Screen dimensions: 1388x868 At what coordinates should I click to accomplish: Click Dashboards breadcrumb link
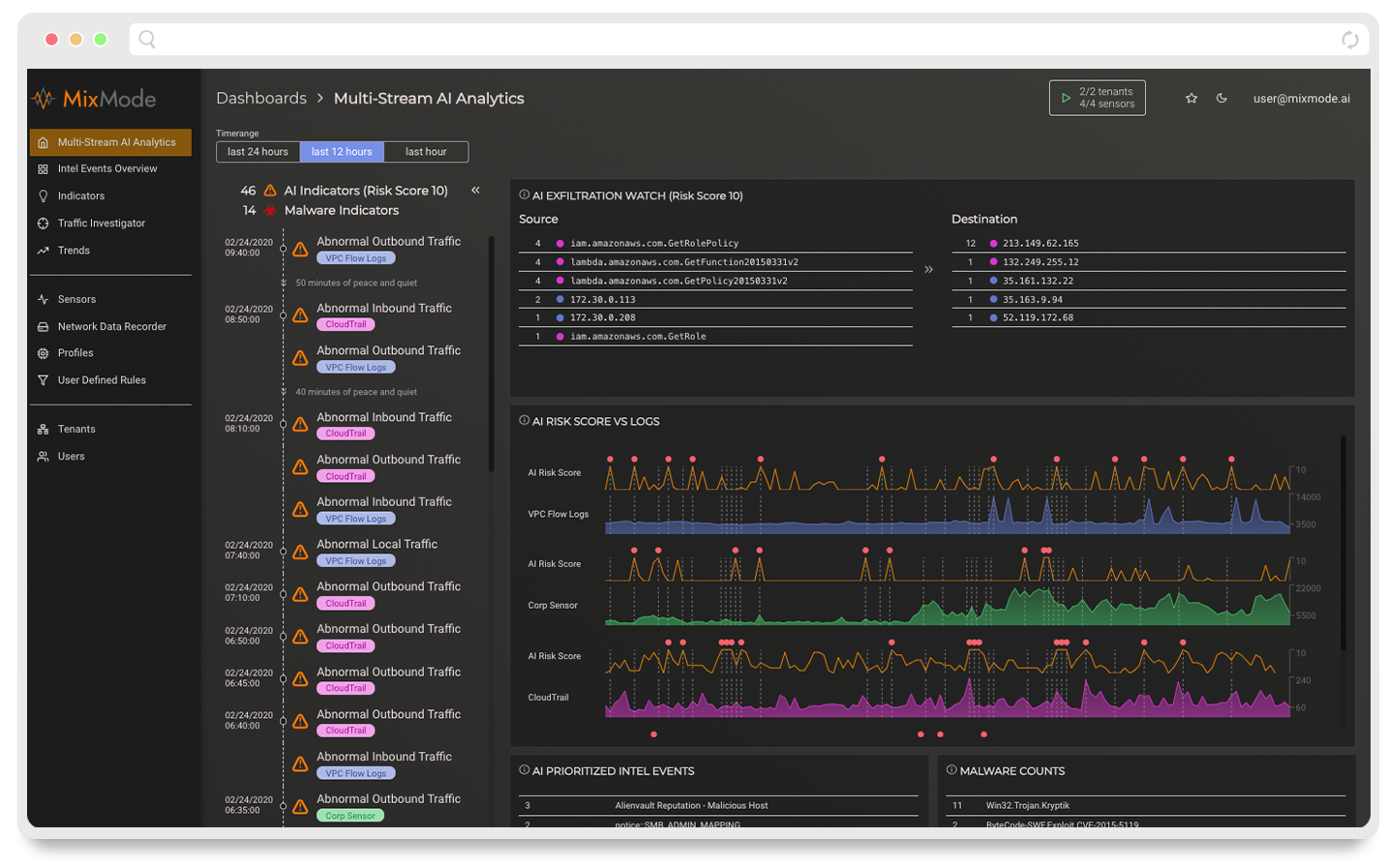click(261, 99)
